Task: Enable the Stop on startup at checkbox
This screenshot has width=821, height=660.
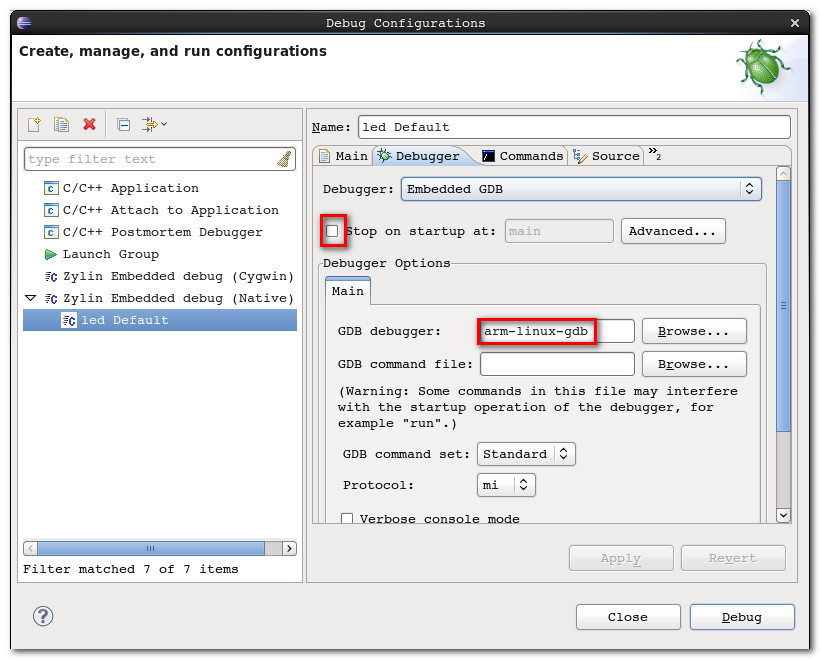Action: click(x=332, y=231)
